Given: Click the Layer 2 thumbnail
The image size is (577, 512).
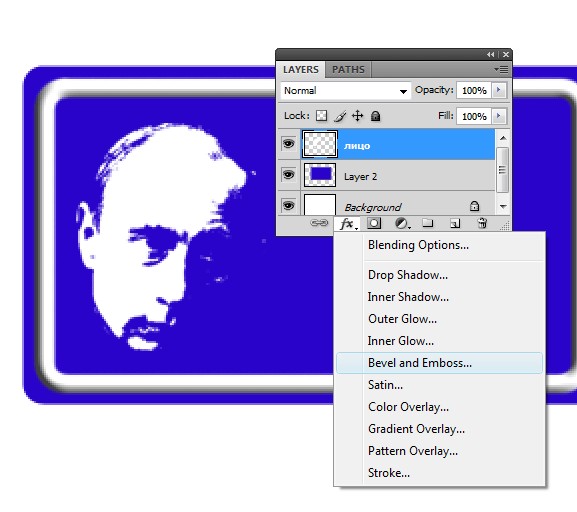Looking at the screenshot, I should coord(320,175).
